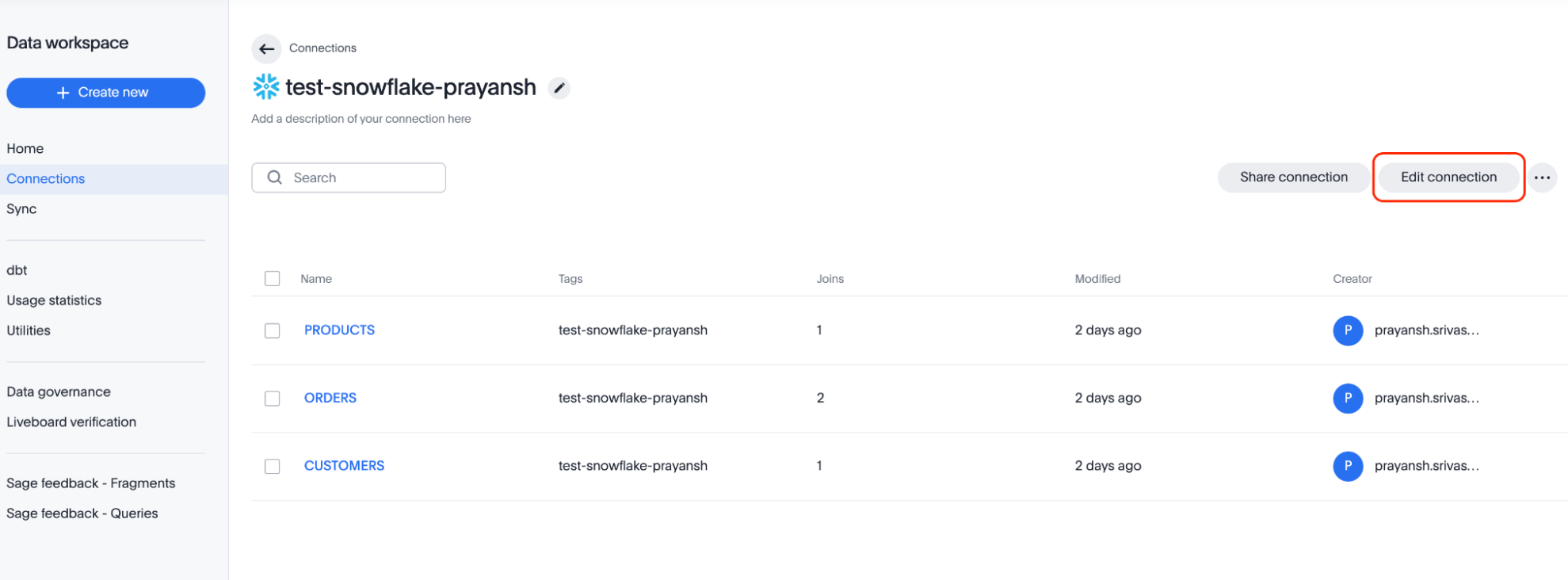Click the Snowflake logo icon
Image resolution: width=1568 pixels, height=580 pixels.
click(266, 86)
